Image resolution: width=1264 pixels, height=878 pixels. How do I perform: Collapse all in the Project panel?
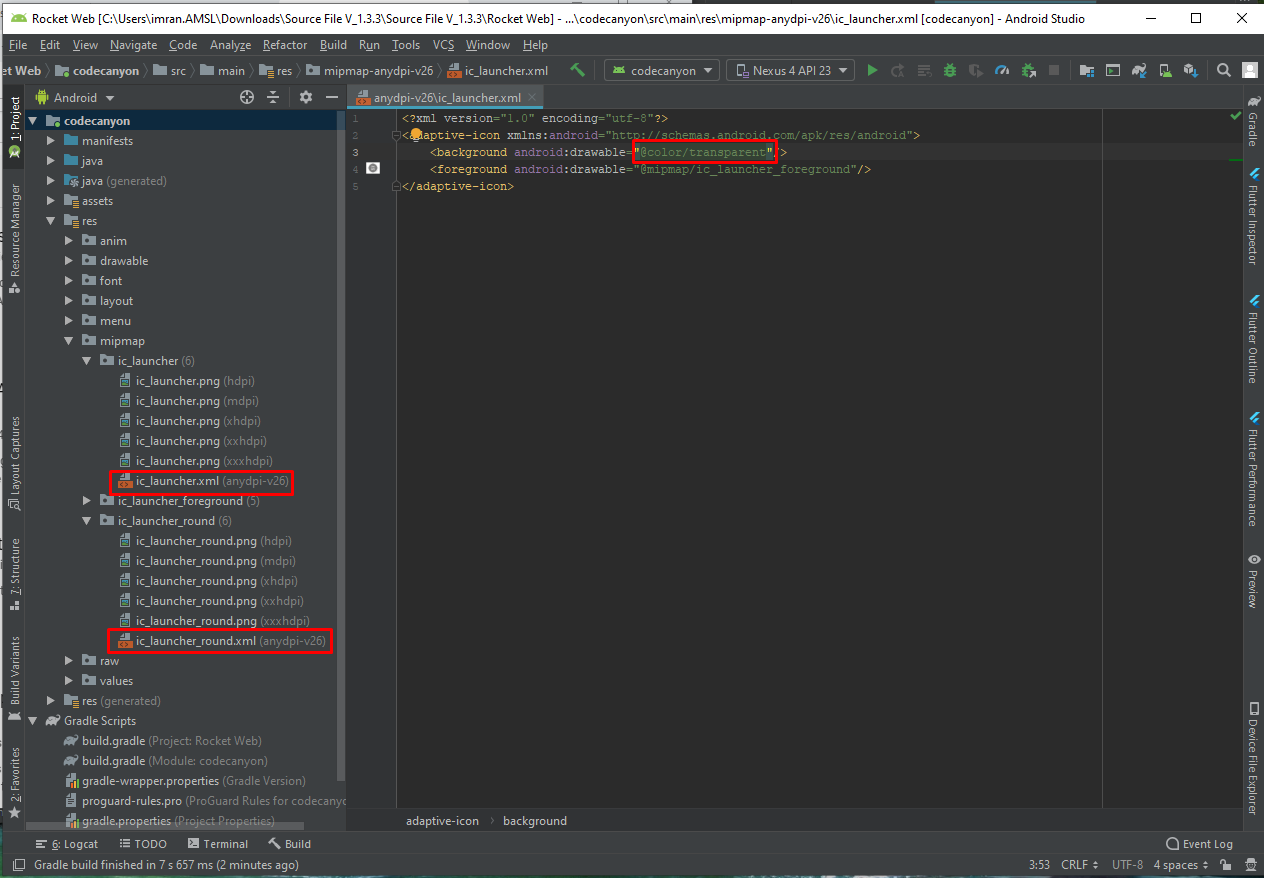[273, 97]
